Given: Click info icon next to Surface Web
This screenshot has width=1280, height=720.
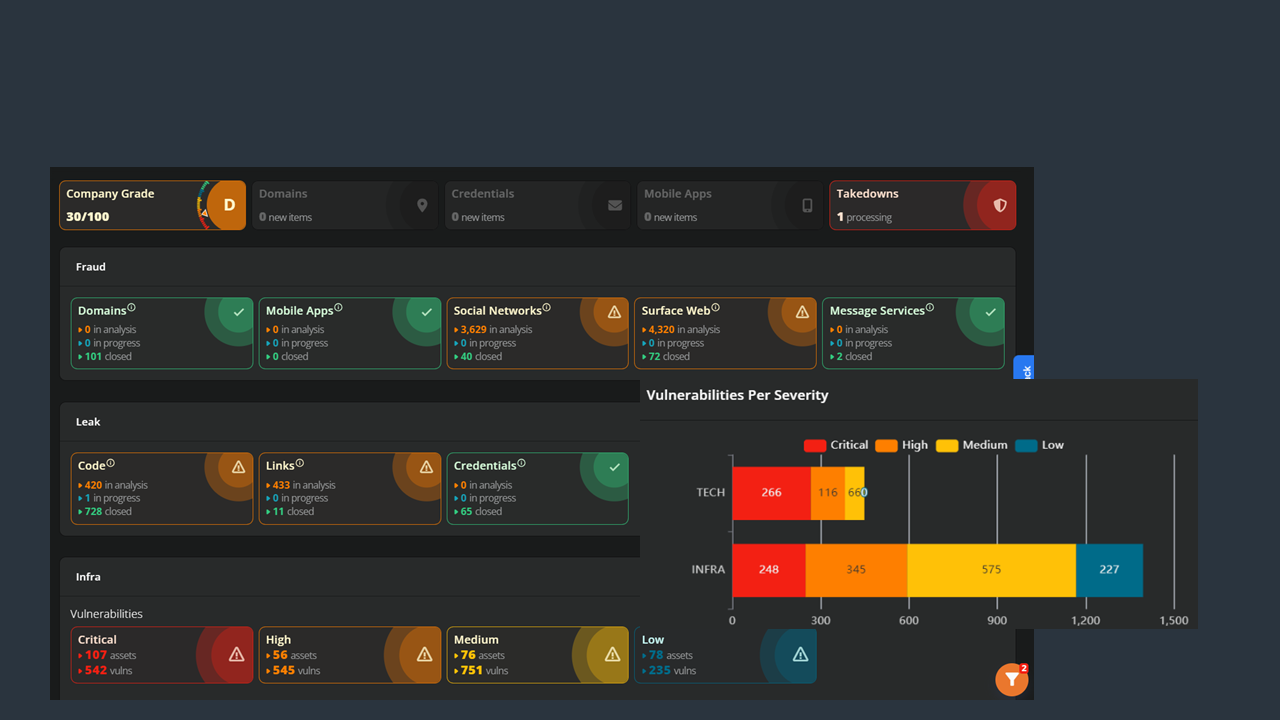Looking at the screenshot, I should 715,308.
